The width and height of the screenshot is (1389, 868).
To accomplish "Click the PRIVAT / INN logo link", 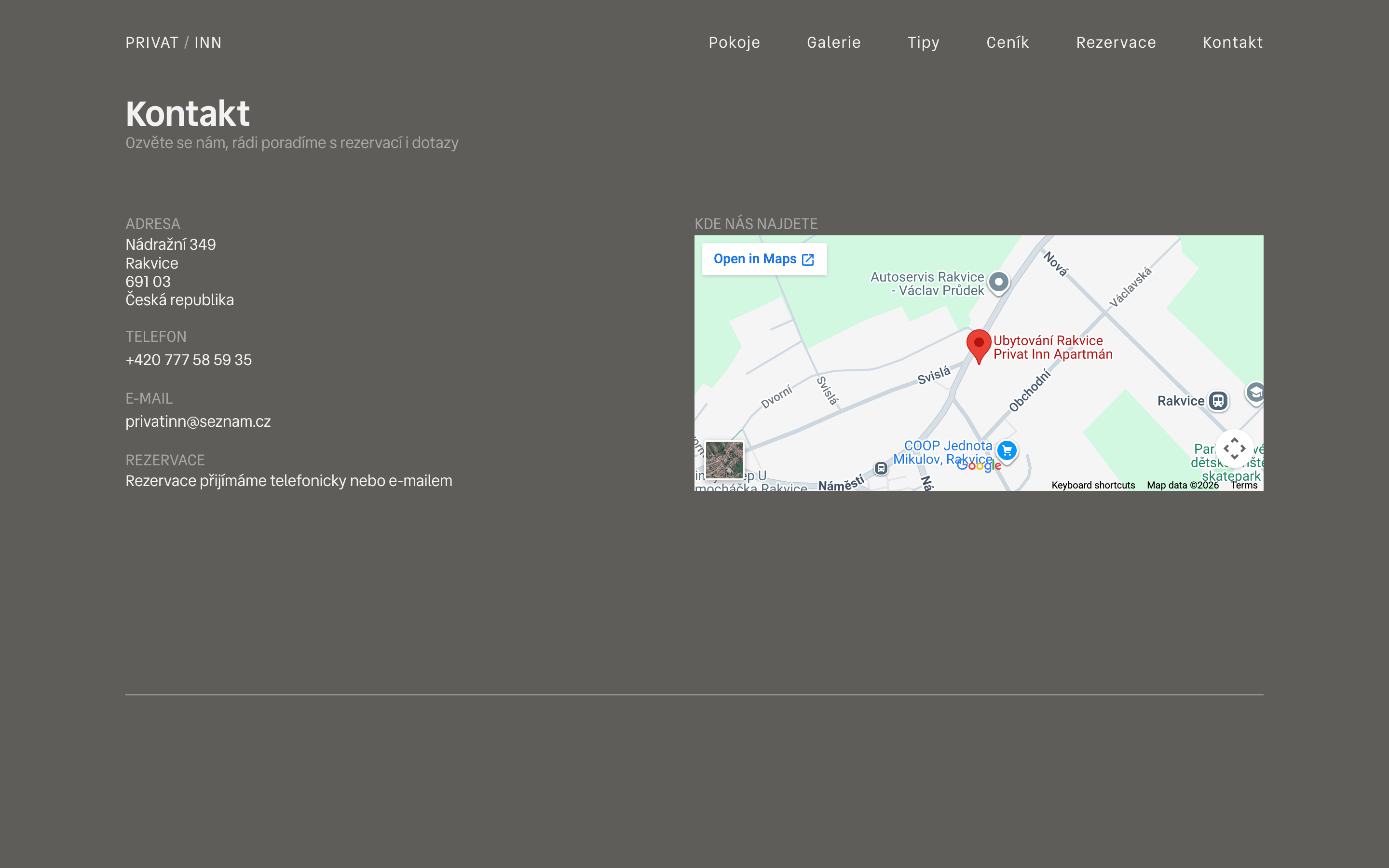I will coord(173,42).
